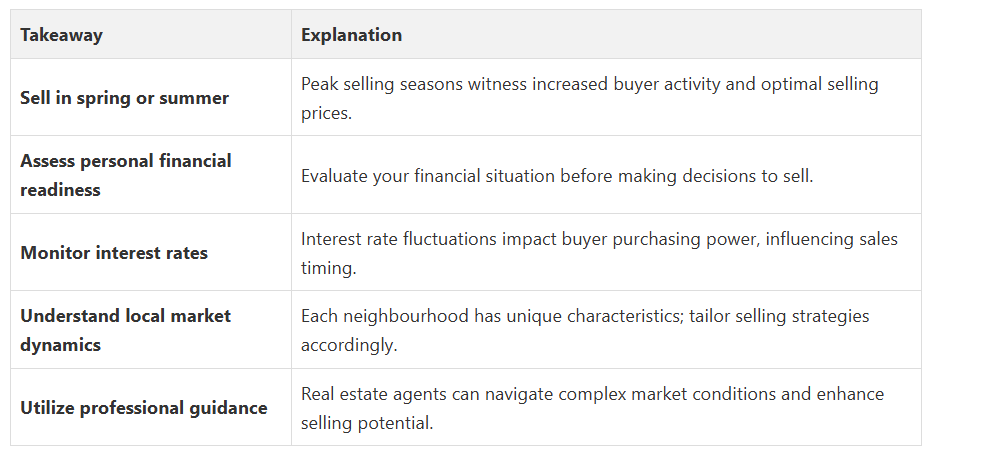
Task: Click the Takeaway column header
Action: 150,34
